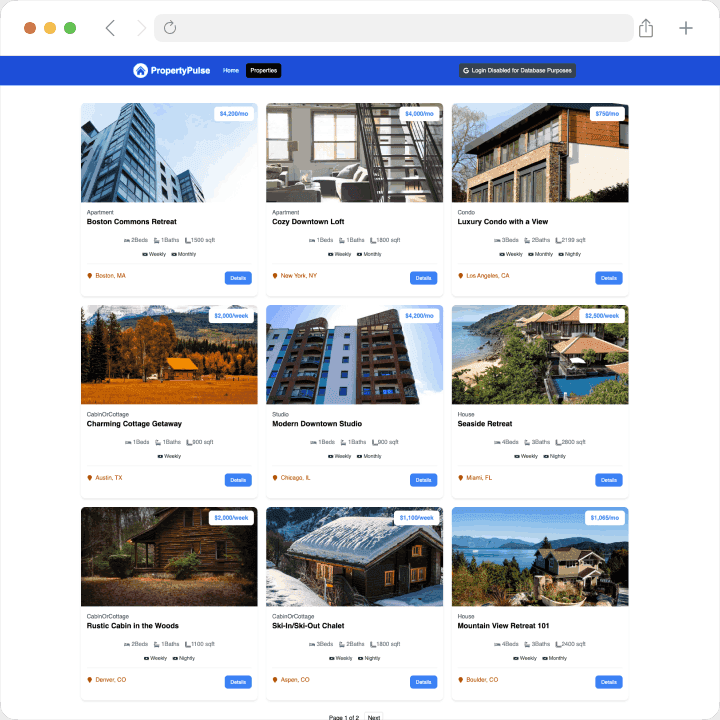Click the Miami, FL location text
The width and height of the screenshot is (720, 720).
tap(479, 478)
